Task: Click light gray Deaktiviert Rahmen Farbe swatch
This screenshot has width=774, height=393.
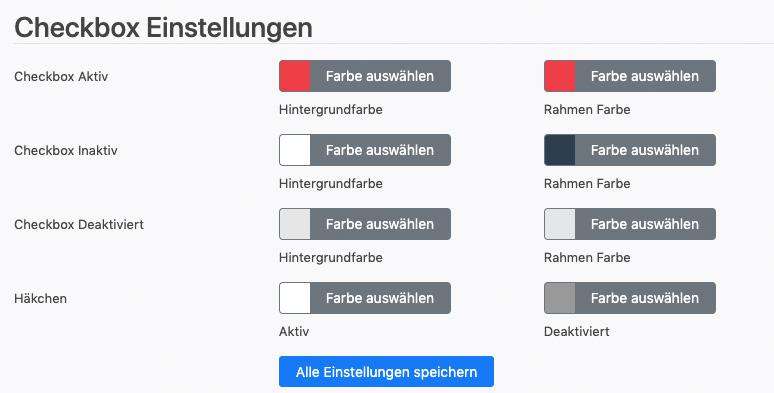Action: pyautogui.click(x=560, y=224)
